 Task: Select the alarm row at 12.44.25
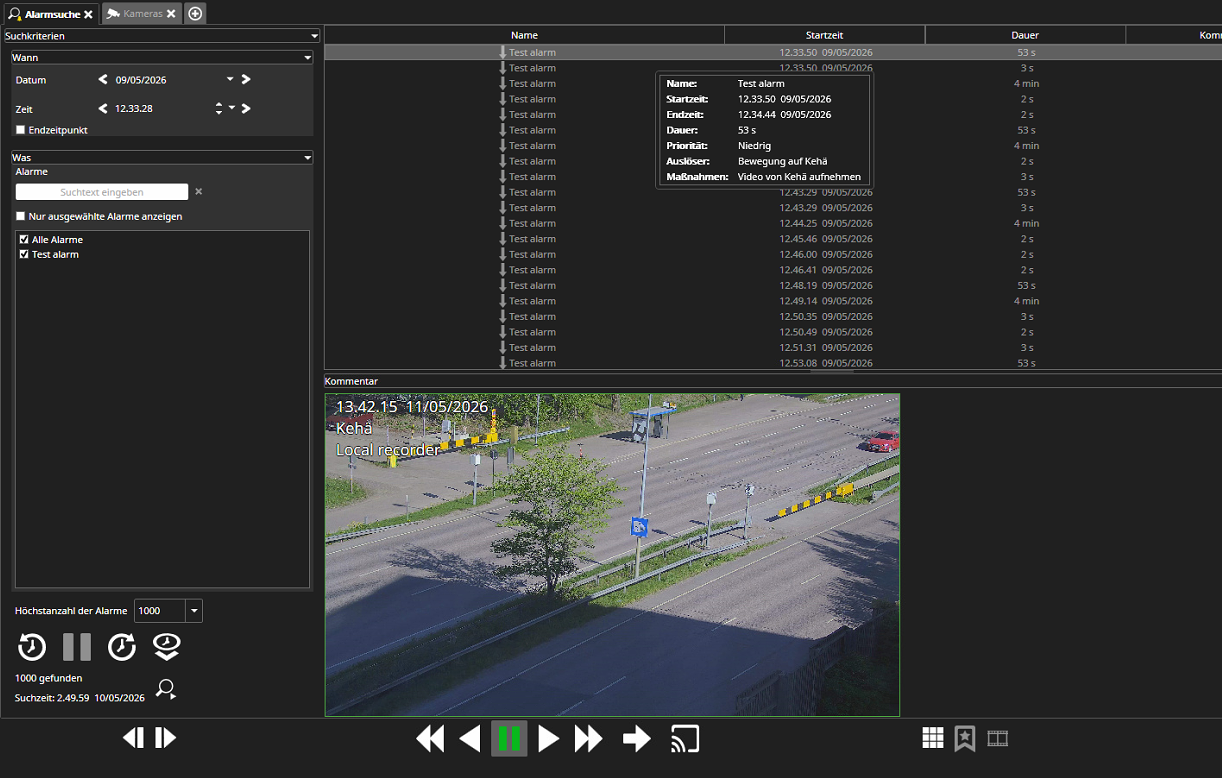(773, 223)
